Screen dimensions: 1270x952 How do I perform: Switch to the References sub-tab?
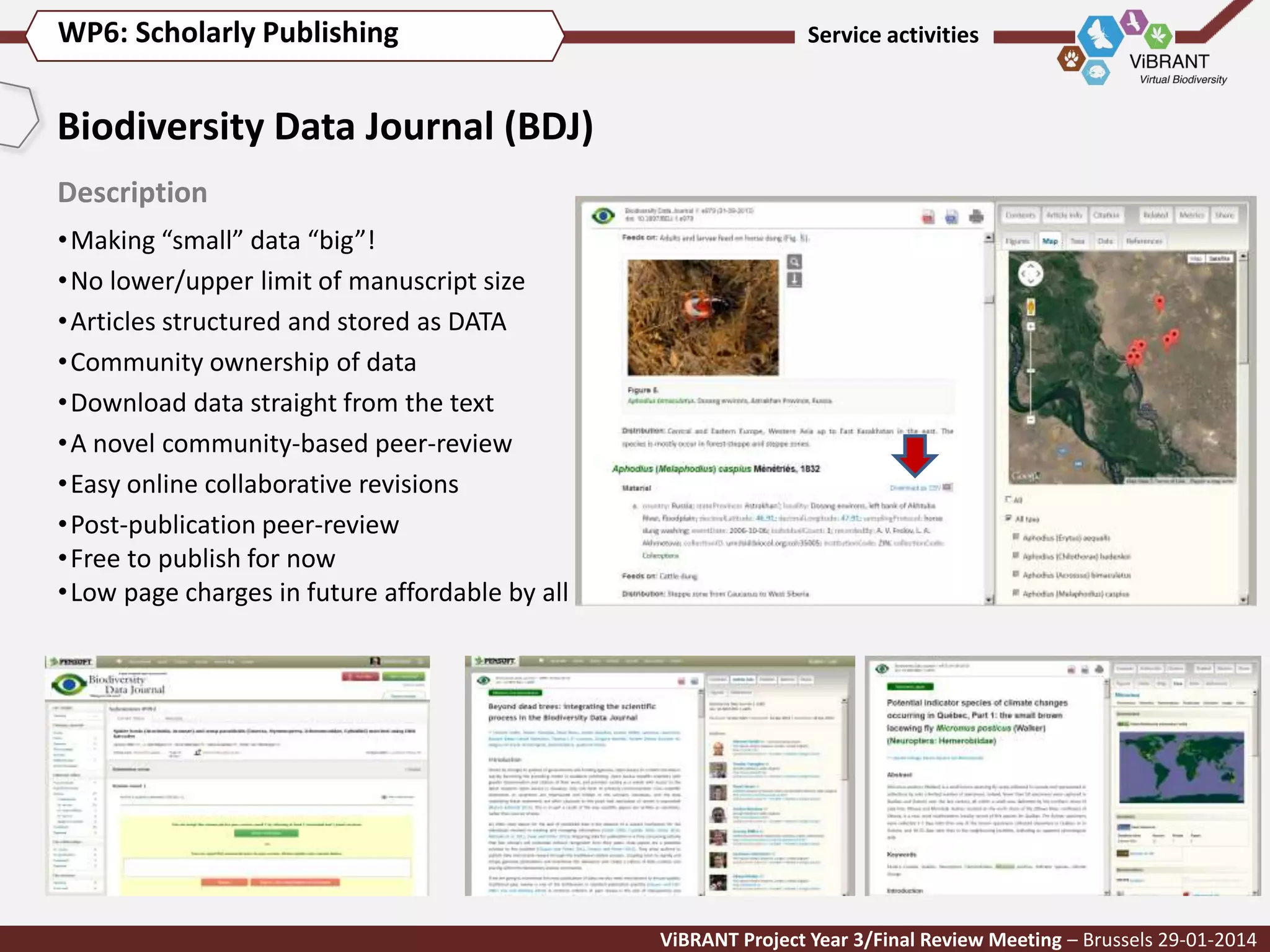[1144, 241]
